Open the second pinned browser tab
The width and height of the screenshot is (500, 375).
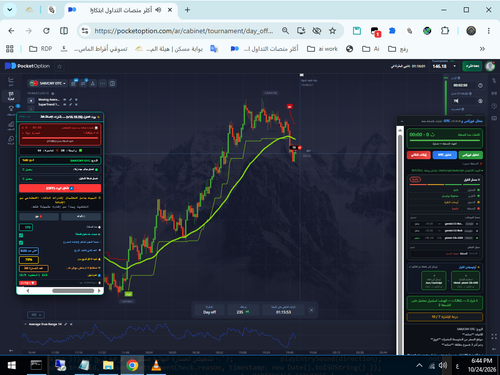click(52, 10)
